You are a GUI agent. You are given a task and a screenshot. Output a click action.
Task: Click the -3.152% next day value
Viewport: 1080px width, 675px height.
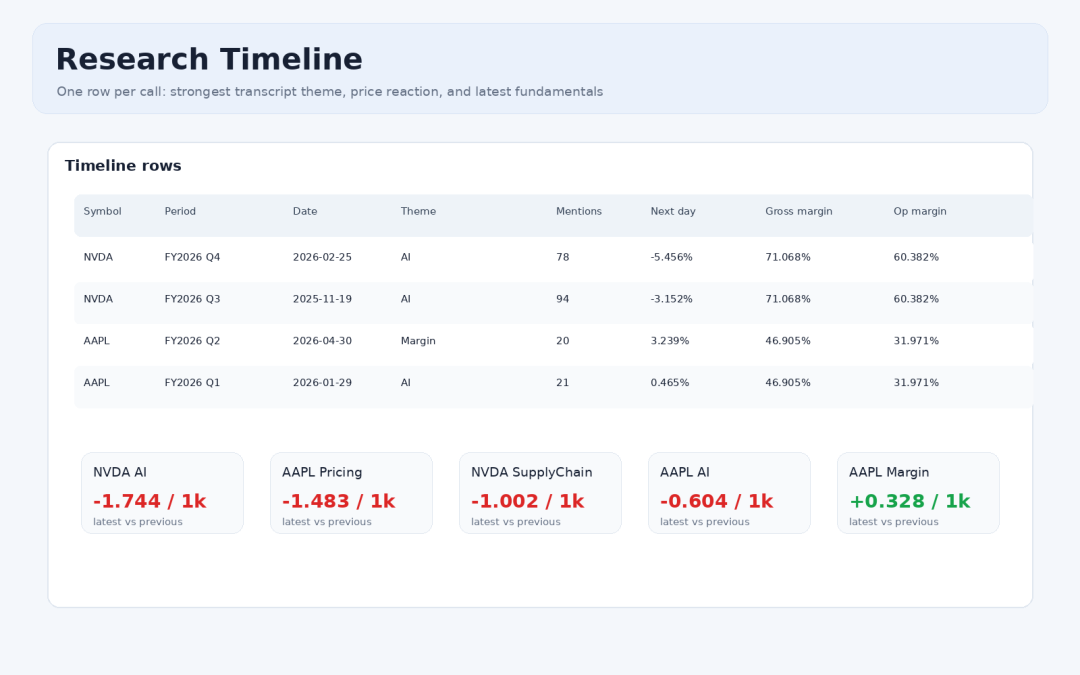(x=672, y=299)
